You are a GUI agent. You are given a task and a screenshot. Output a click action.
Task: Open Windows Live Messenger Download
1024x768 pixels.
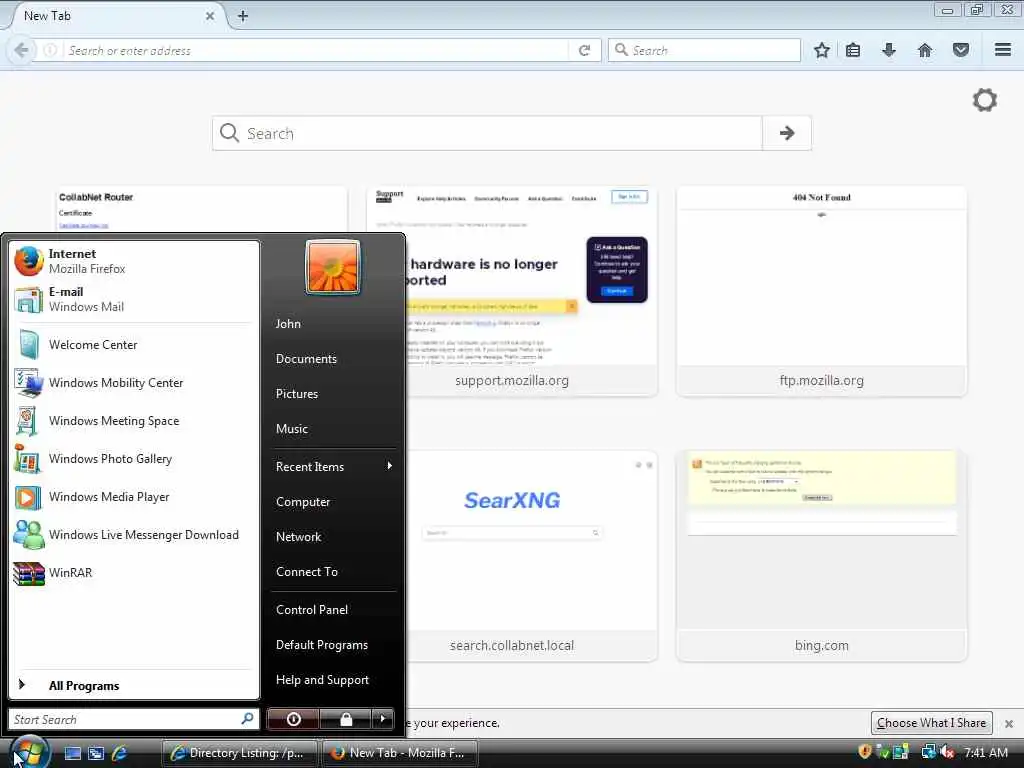[x=134, y=535]
